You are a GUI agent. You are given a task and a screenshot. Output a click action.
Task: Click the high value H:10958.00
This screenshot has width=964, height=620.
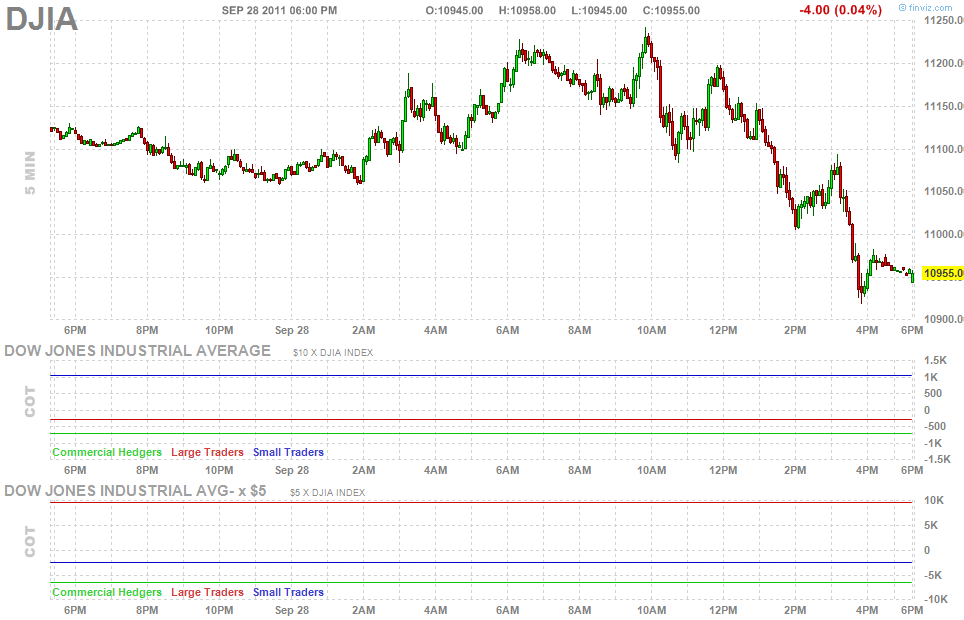tap(527, 10)
